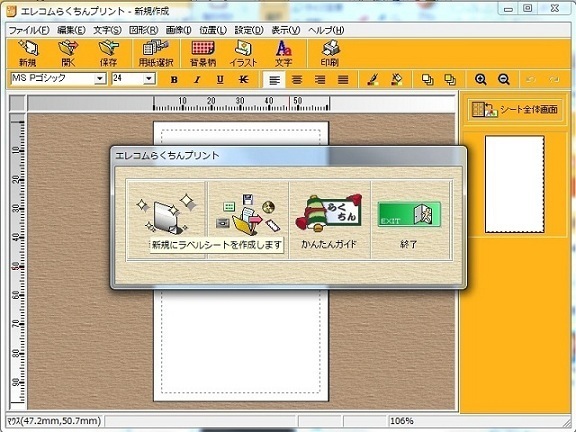Save using the 保存 toolbar icon

coord(109,54)
